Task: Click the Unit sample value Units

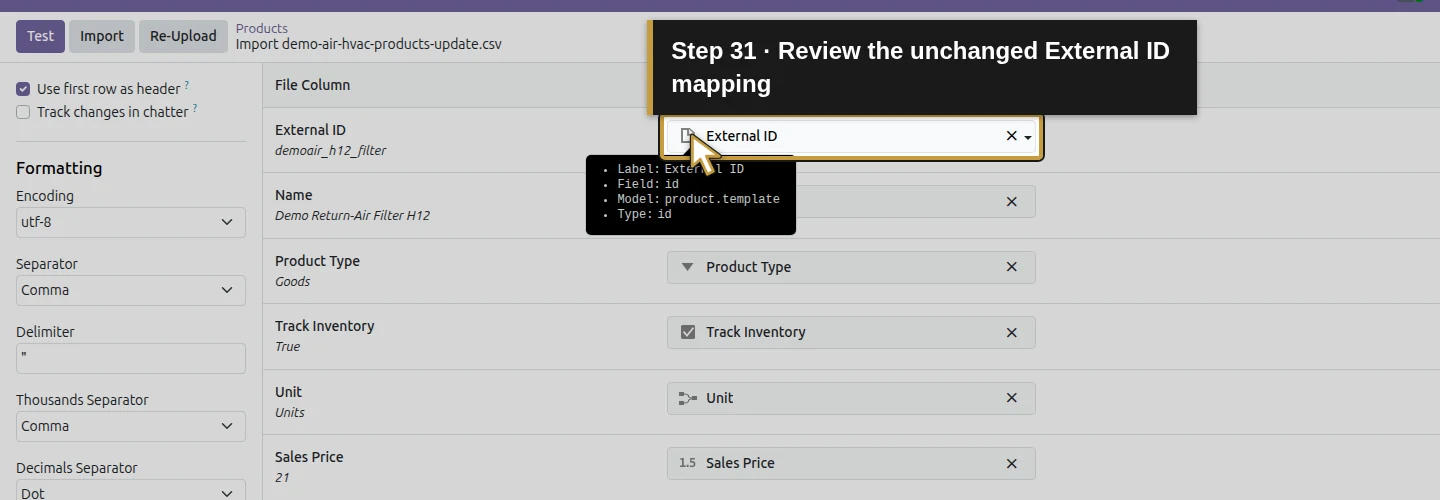Action: [x=290, y=413]
